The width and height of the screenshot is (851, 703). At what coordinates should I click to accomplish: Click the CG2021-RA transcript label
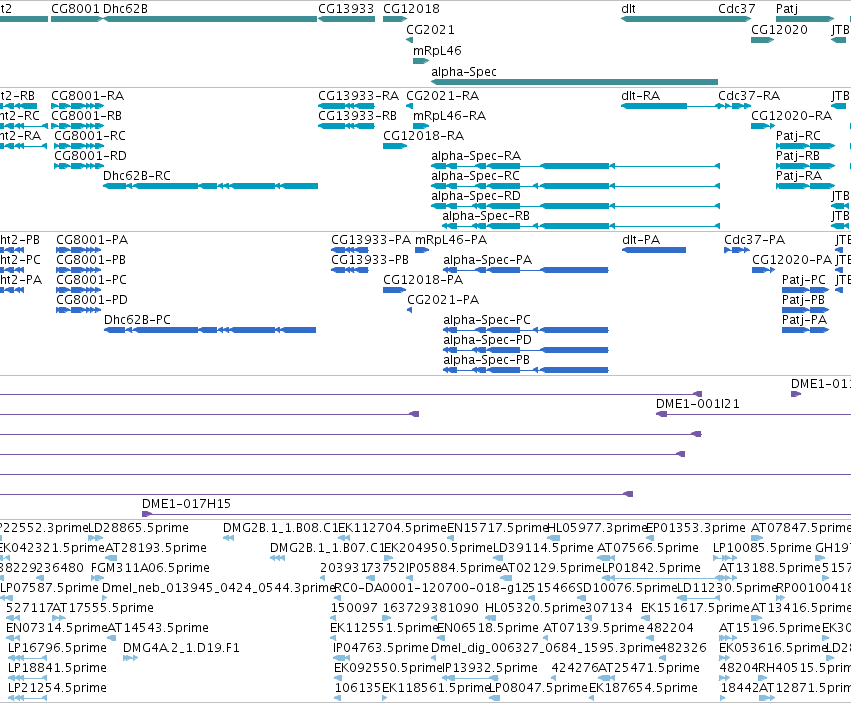click(442, 96)
